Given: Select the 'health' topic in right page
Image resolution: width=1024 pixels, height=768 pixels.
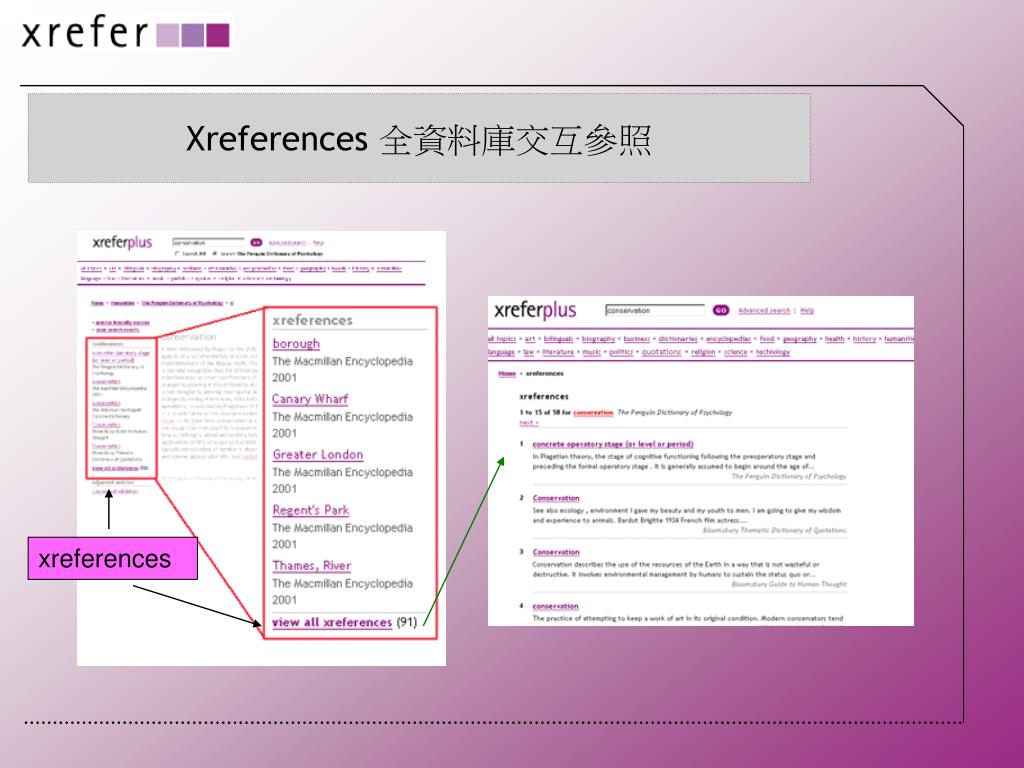Looking at the screenshot, I should 835,338.
